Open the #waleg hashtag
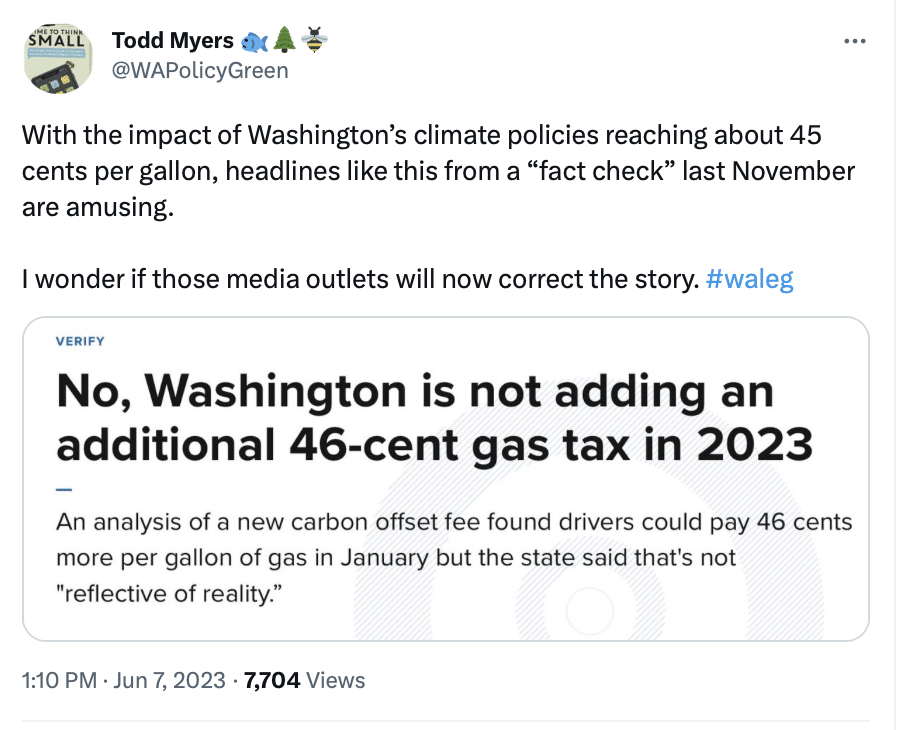 click(x=750, y=279)
